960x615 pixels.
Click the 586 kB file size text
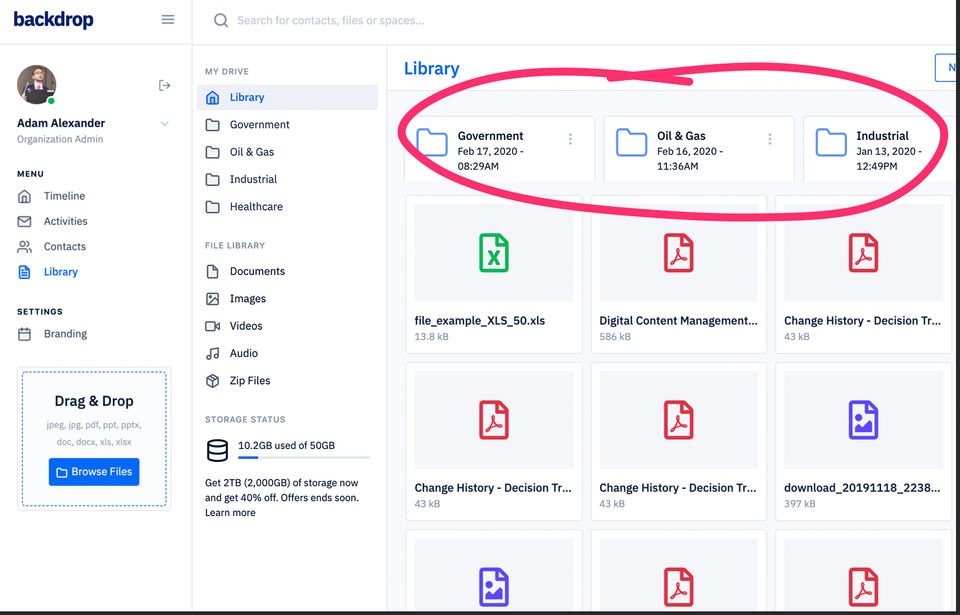(x=615, y=337)
